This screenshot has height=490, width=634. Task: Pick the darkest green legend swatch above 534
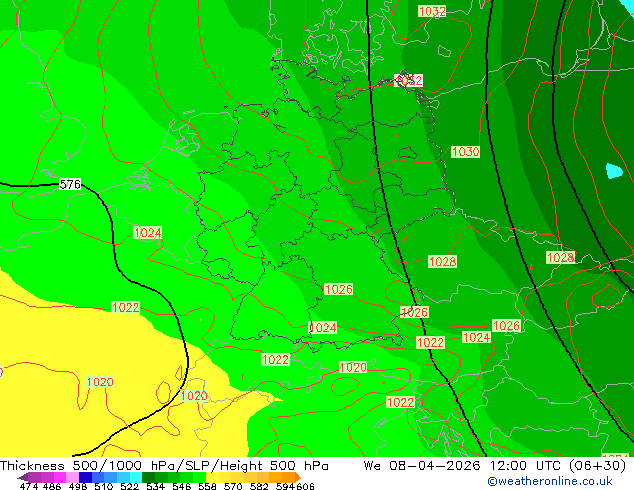tap(148, 477)
